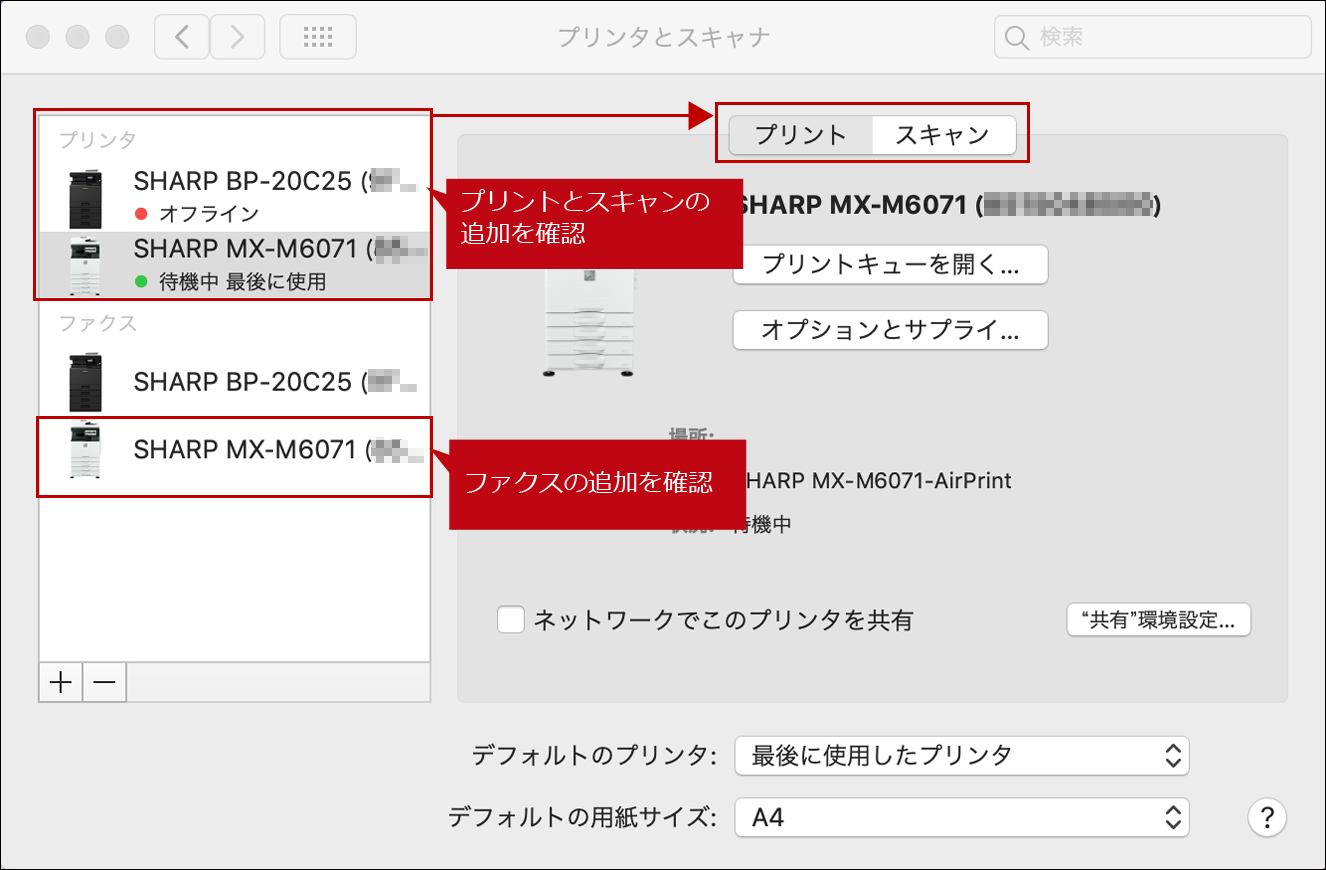
Task: Go back using the left chevron button
Action: [x=182, y=38]
